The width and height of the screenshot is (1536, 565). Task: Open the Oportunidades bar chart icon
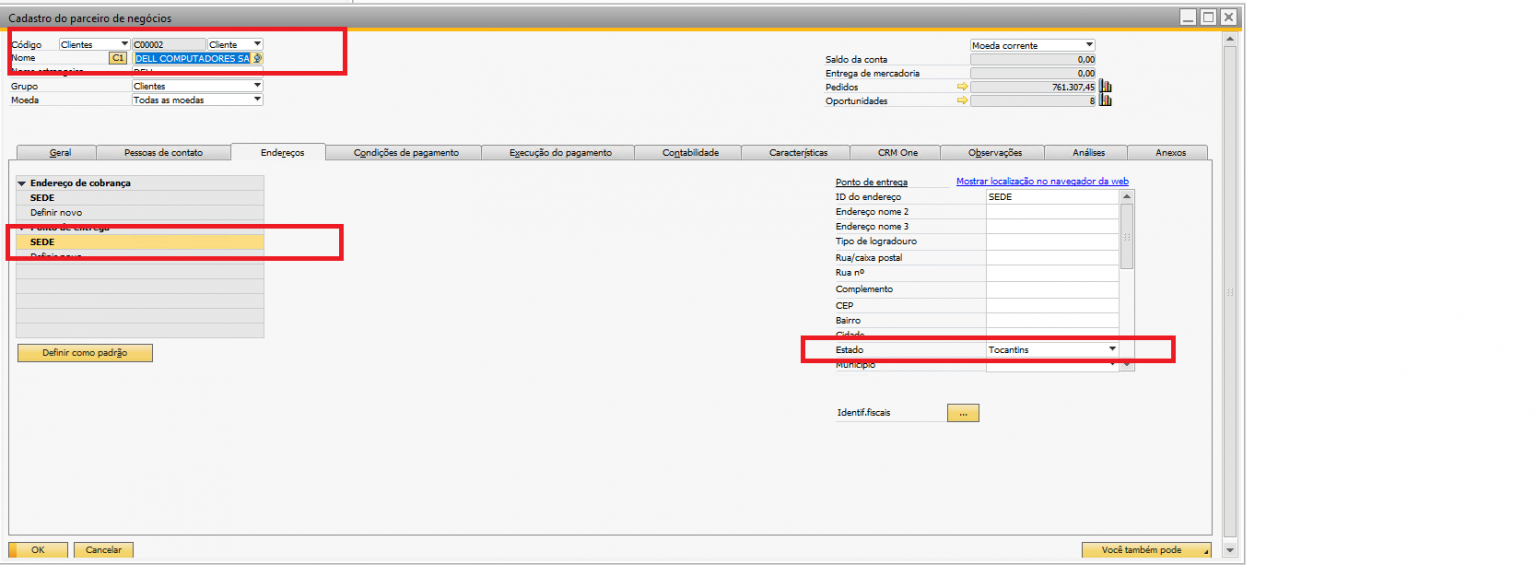[x=1105, y=101]
